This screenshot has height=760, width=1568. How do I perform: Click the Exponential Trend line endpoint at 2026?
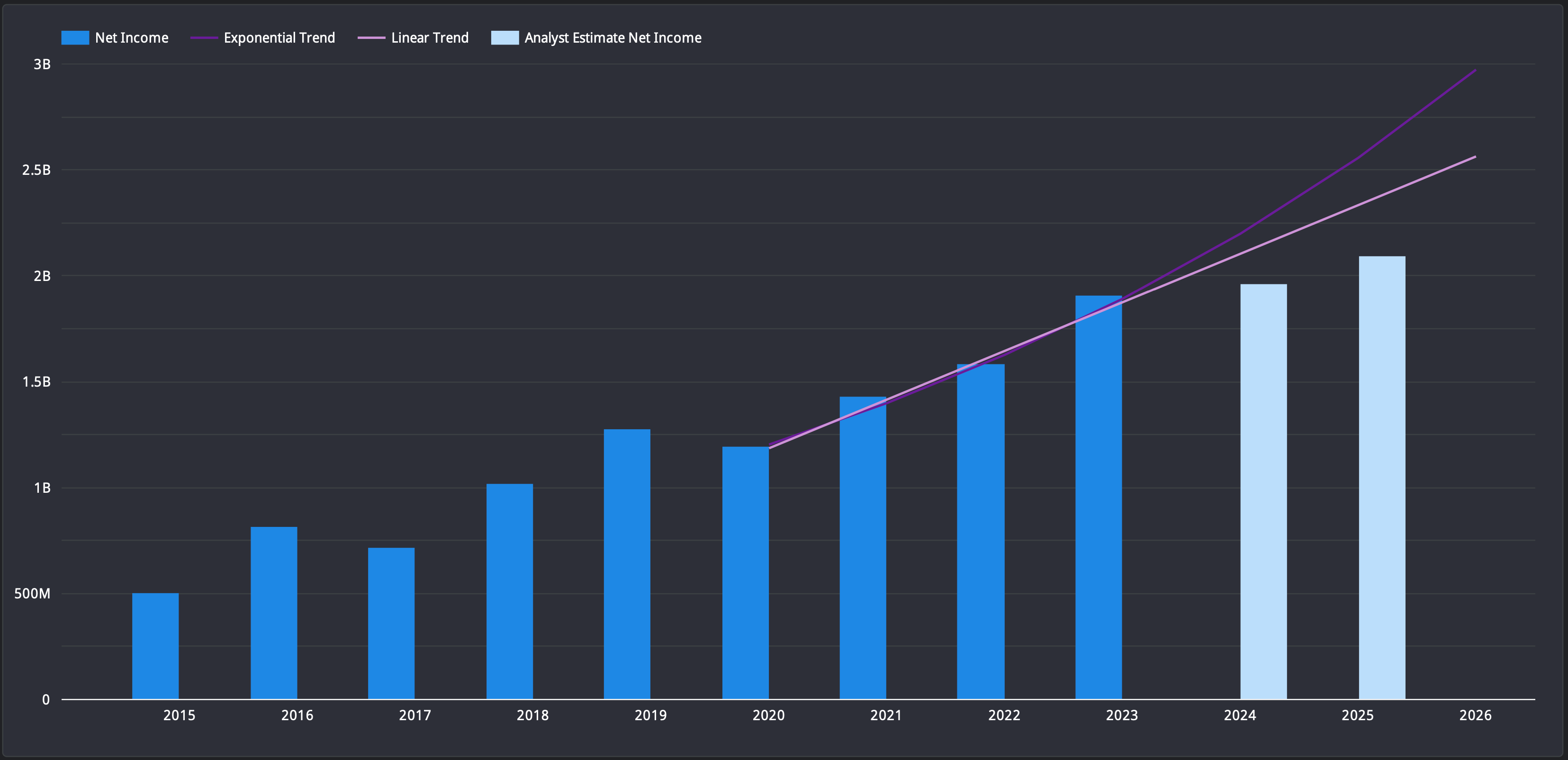pos(1474,71)
